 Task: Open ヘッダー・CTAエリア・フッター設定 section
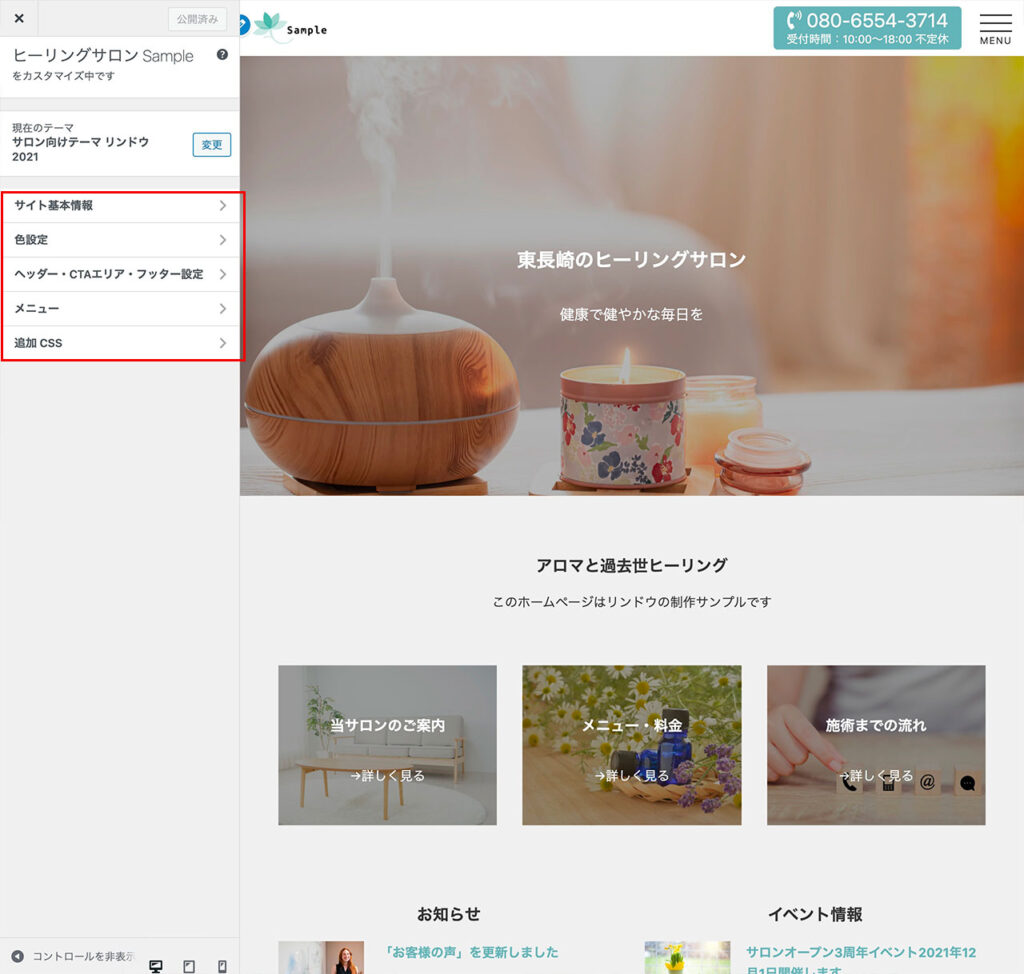coord(121,274)
